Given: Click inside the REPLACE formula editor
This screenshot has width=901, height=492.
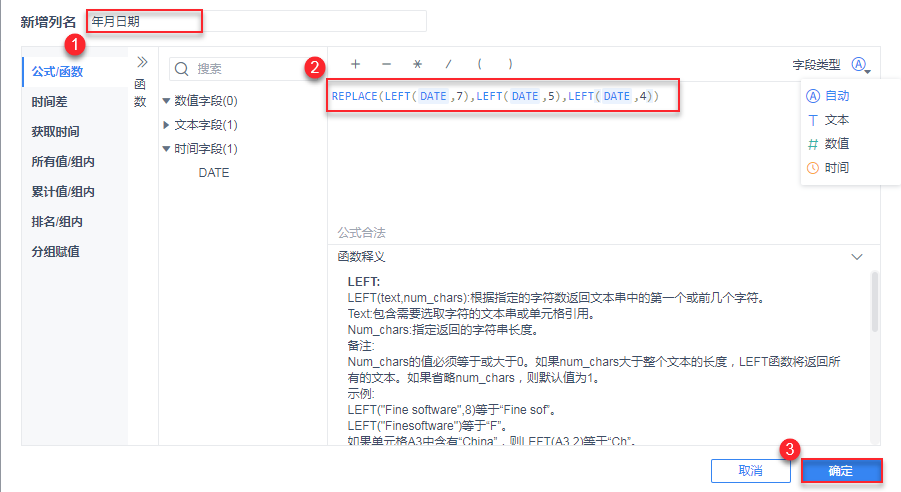Looking at the screenshot, I should (503, 96).
